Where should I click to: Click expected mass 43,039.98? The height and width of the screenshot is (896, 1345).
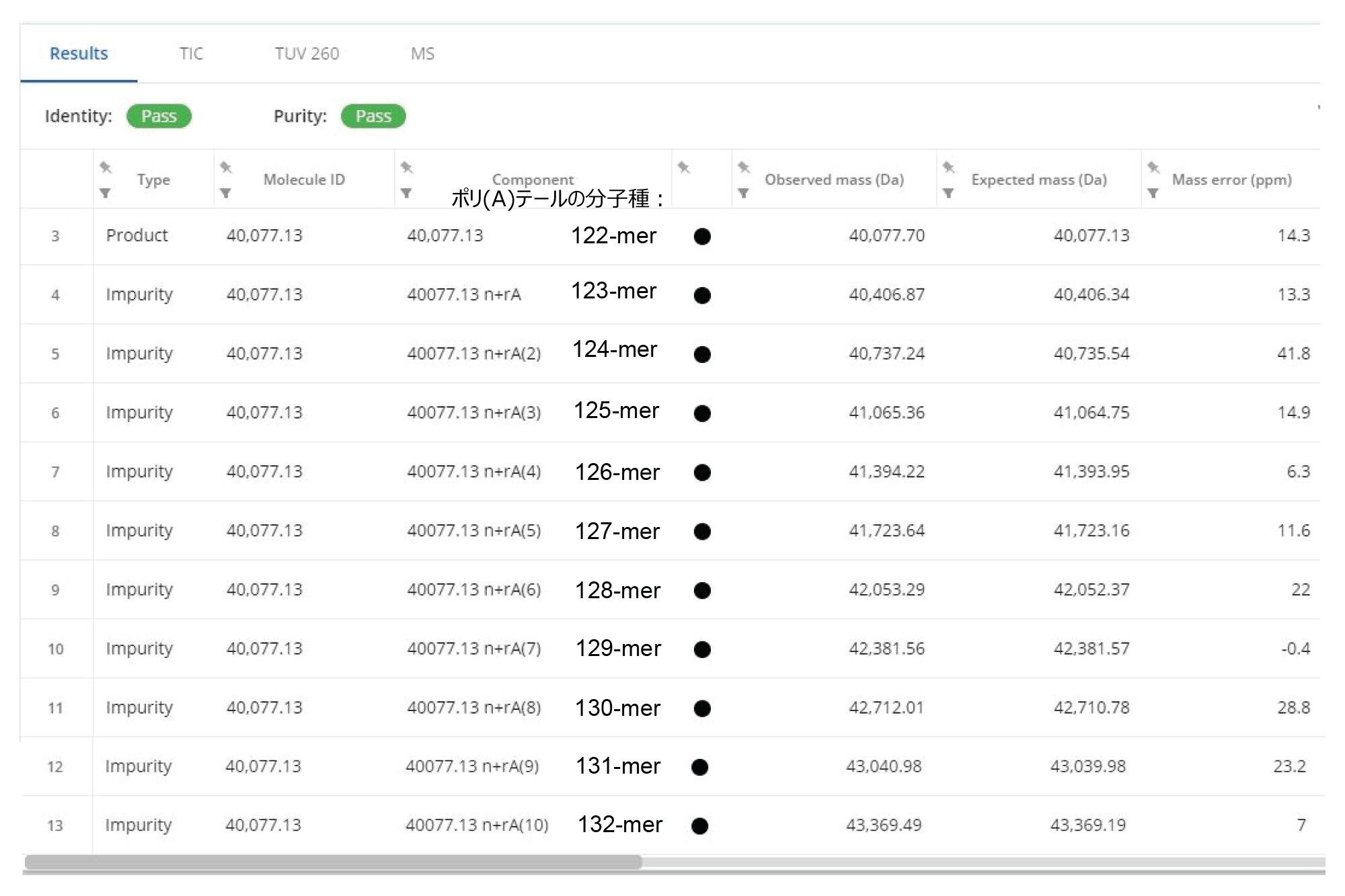pyautogui.click(x=1088, y=766)
